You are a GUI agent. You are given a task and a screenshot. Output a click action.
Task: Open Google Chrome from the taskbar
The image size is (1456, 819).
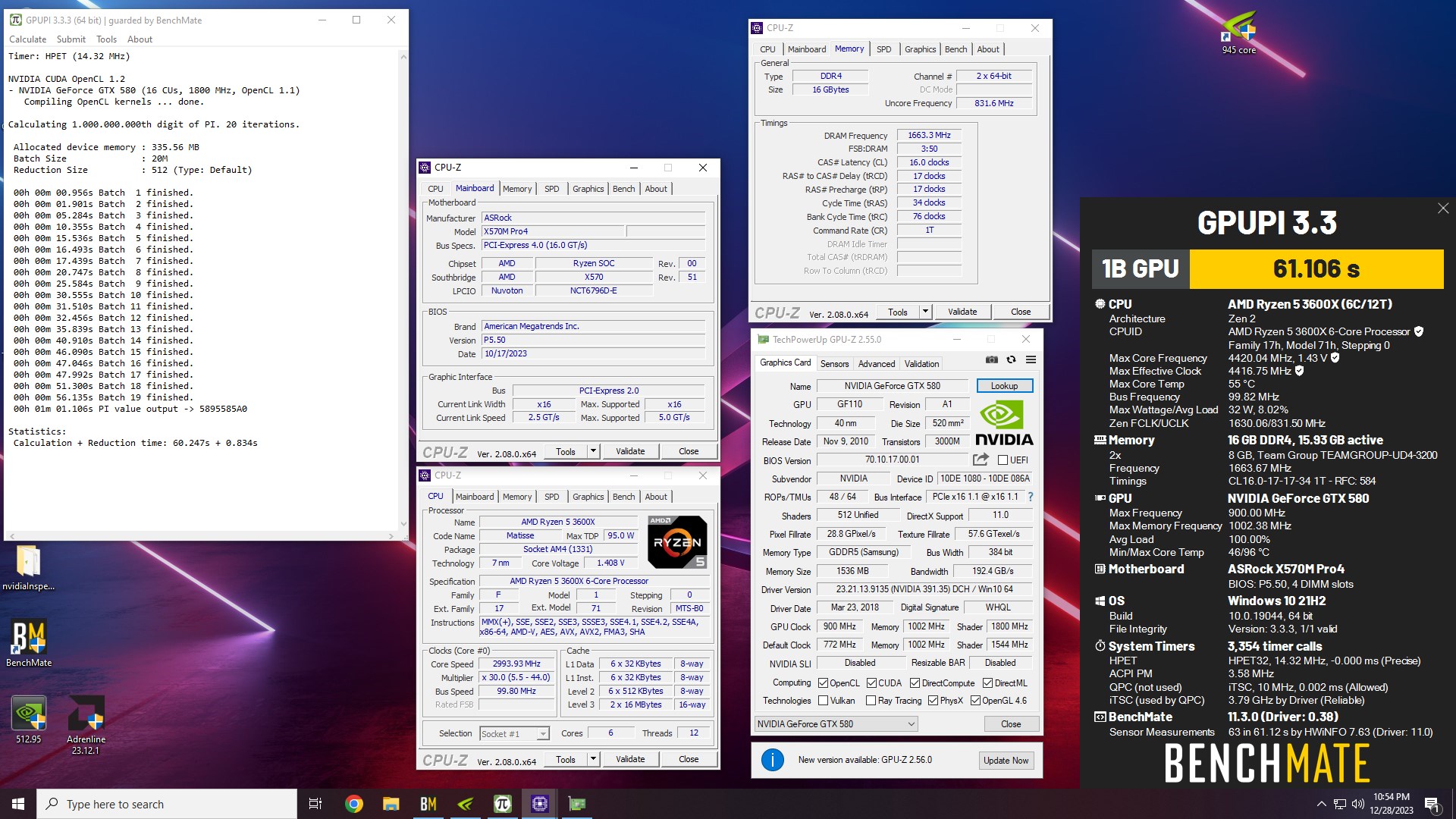click(x=353, y=804)
